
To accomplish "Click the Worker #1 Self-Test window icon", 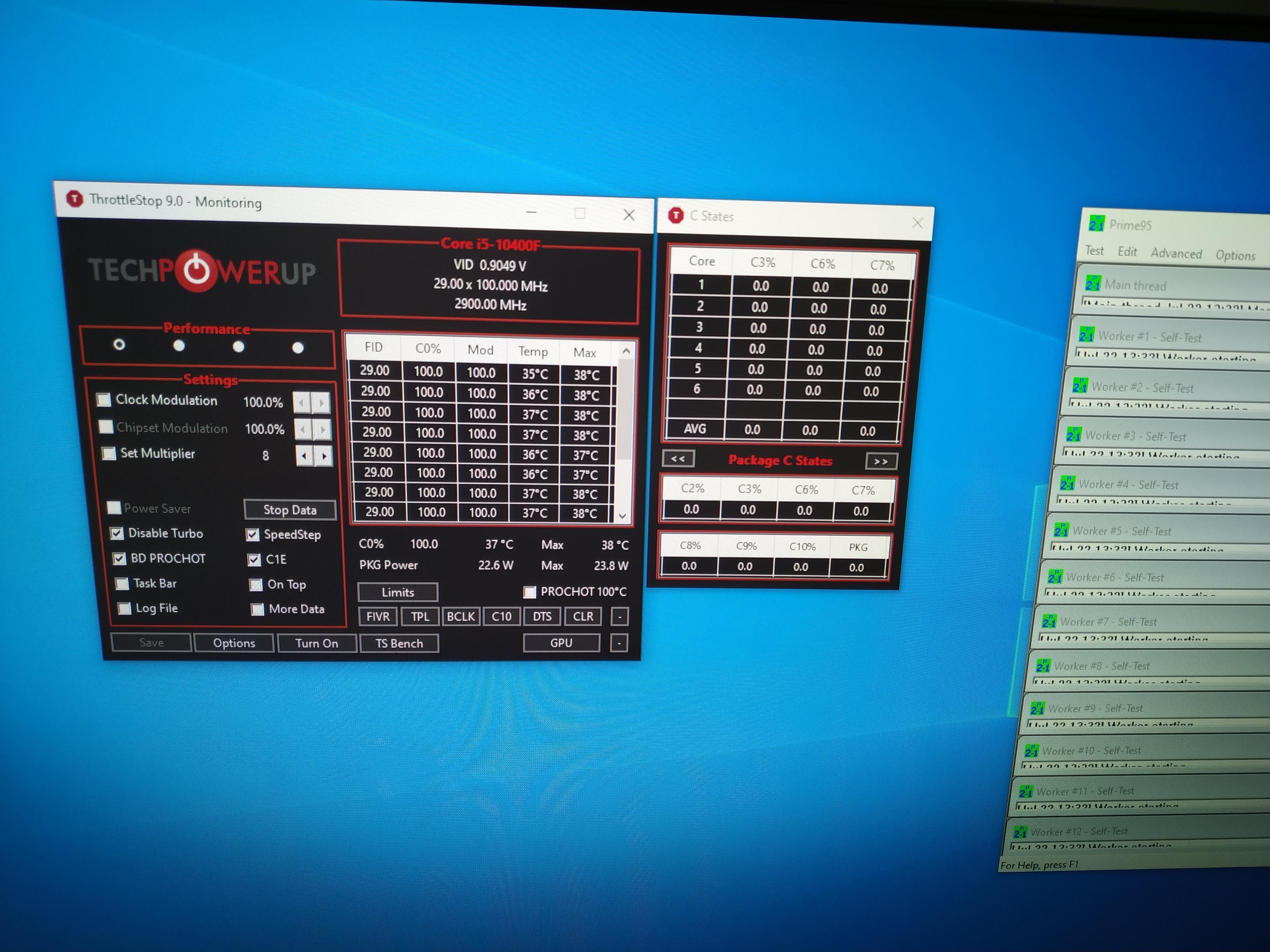I will point(1086,335).
